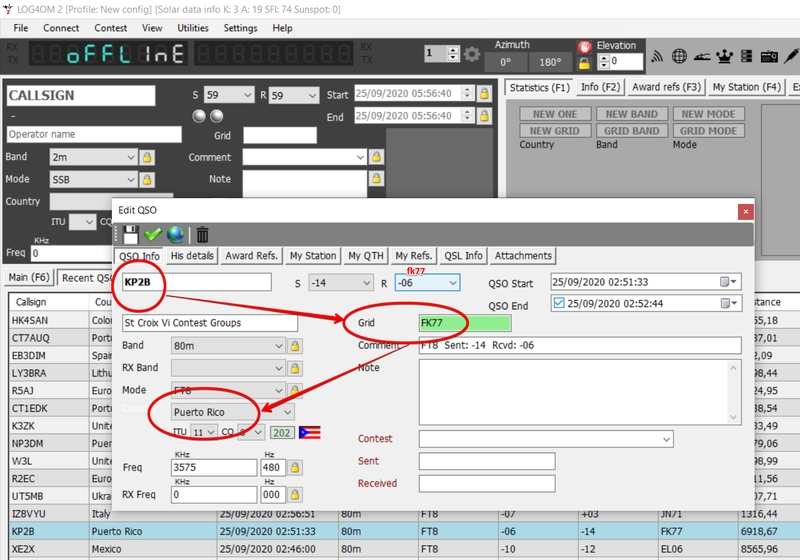This screenshot has width=800, height=560.
Task: Toggle the lock beside Edit QSO Band 80m
Action: coord(294,346)
